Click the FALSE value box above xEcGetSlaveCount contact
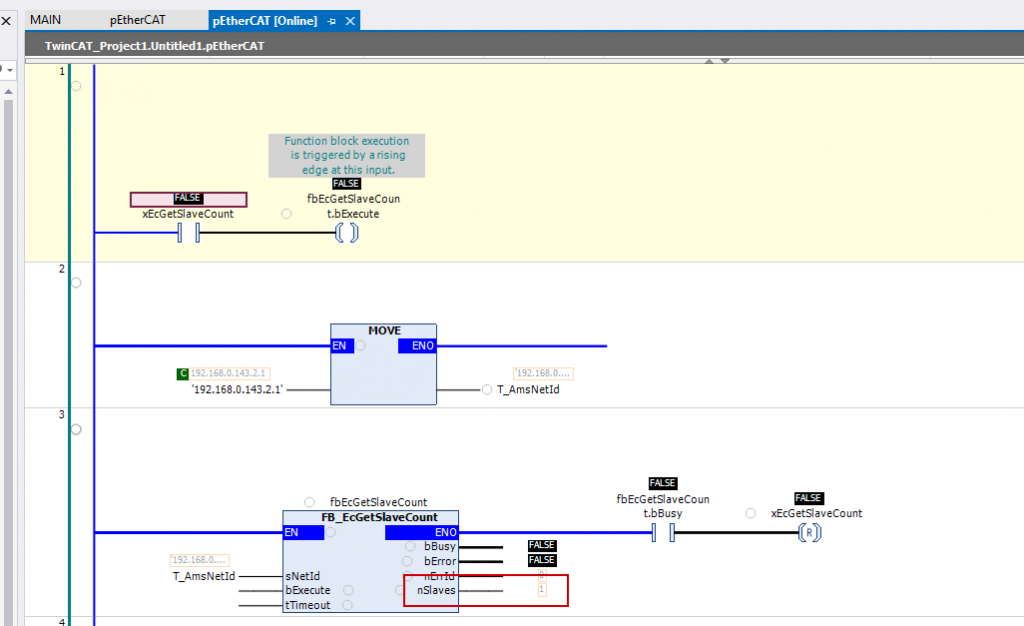The height and width of the screenshot is (626, 1024). click(188, 198)
